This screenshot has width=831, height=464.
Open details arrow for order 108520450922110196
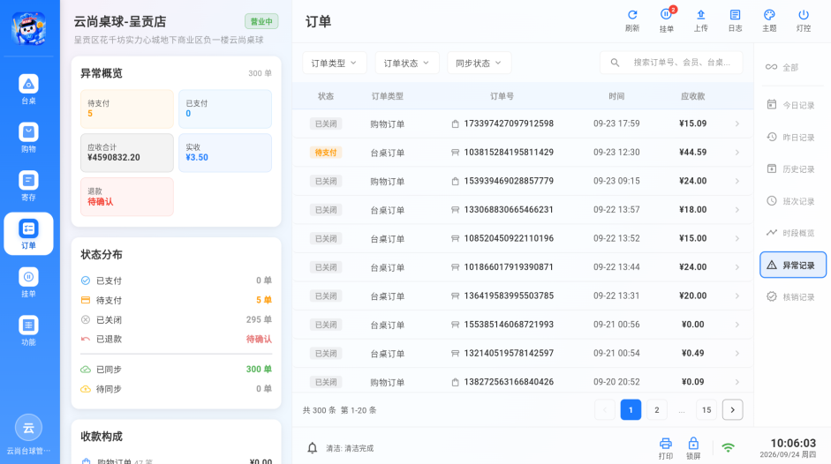coord(737,238)
